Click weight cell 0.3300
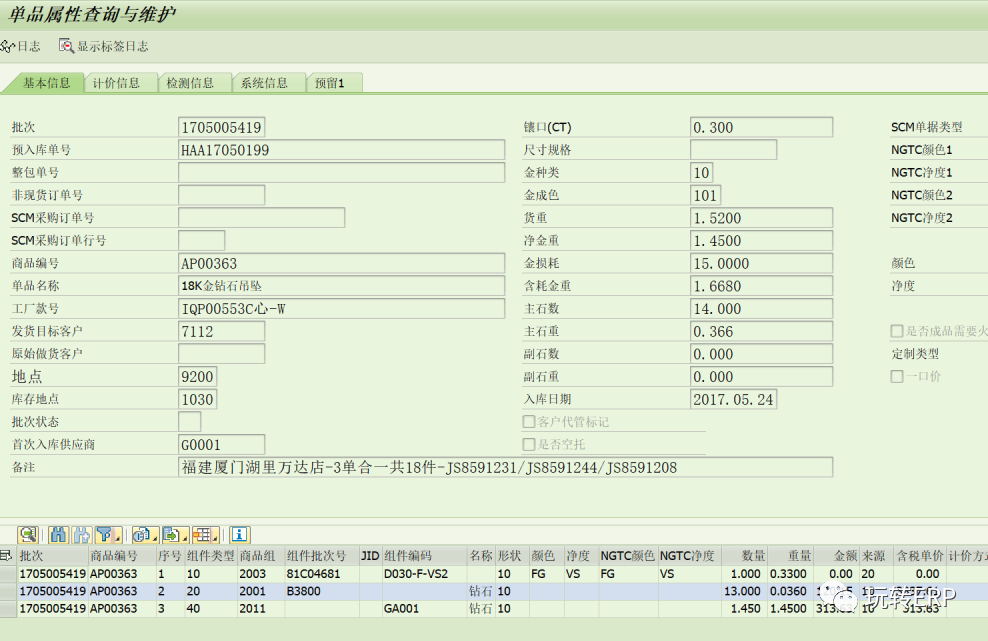The image size is (988, 641). point(790,574)
